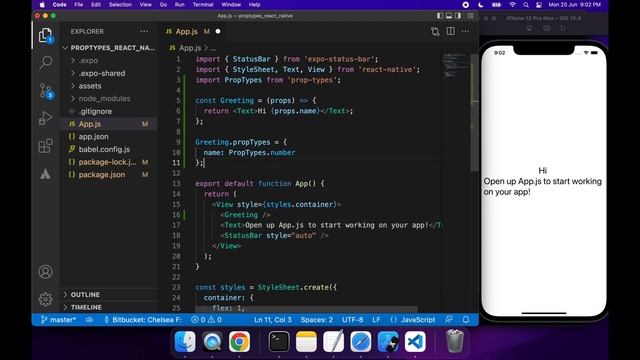Click the editor minimap

coord(456,65)
